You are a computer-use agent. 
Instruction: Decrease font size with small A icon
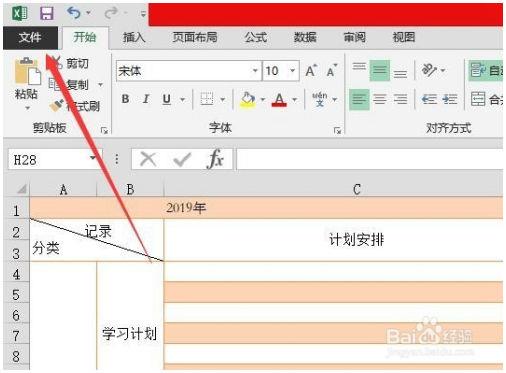(332, 71)
